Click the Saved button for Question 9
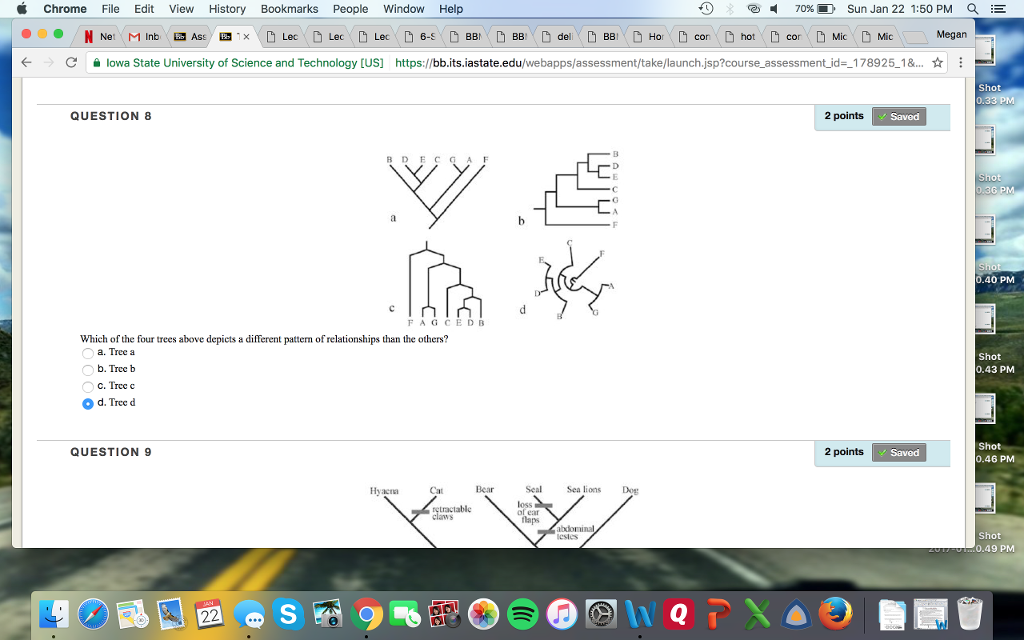 (x=898, y=452)
